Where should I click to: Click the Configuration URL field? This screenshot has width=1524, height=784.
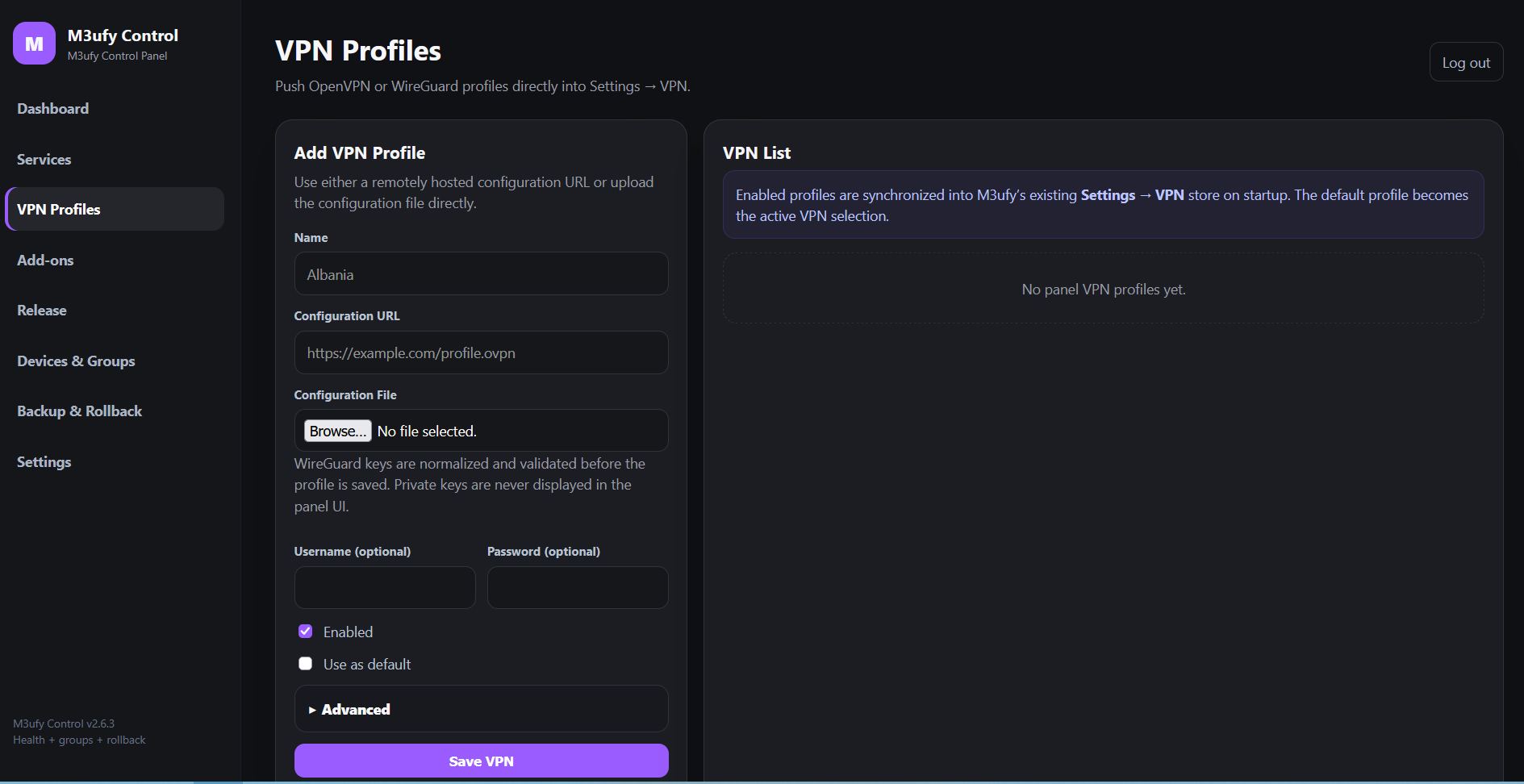click(481, 352)
